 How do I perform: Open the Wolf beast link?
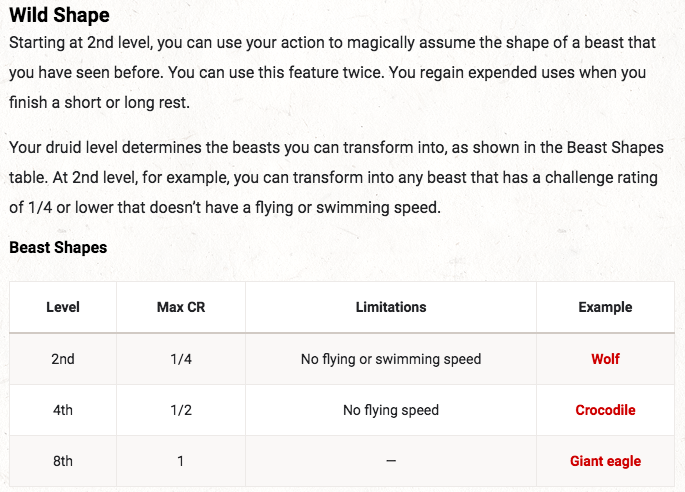click(x=605, y=359)
